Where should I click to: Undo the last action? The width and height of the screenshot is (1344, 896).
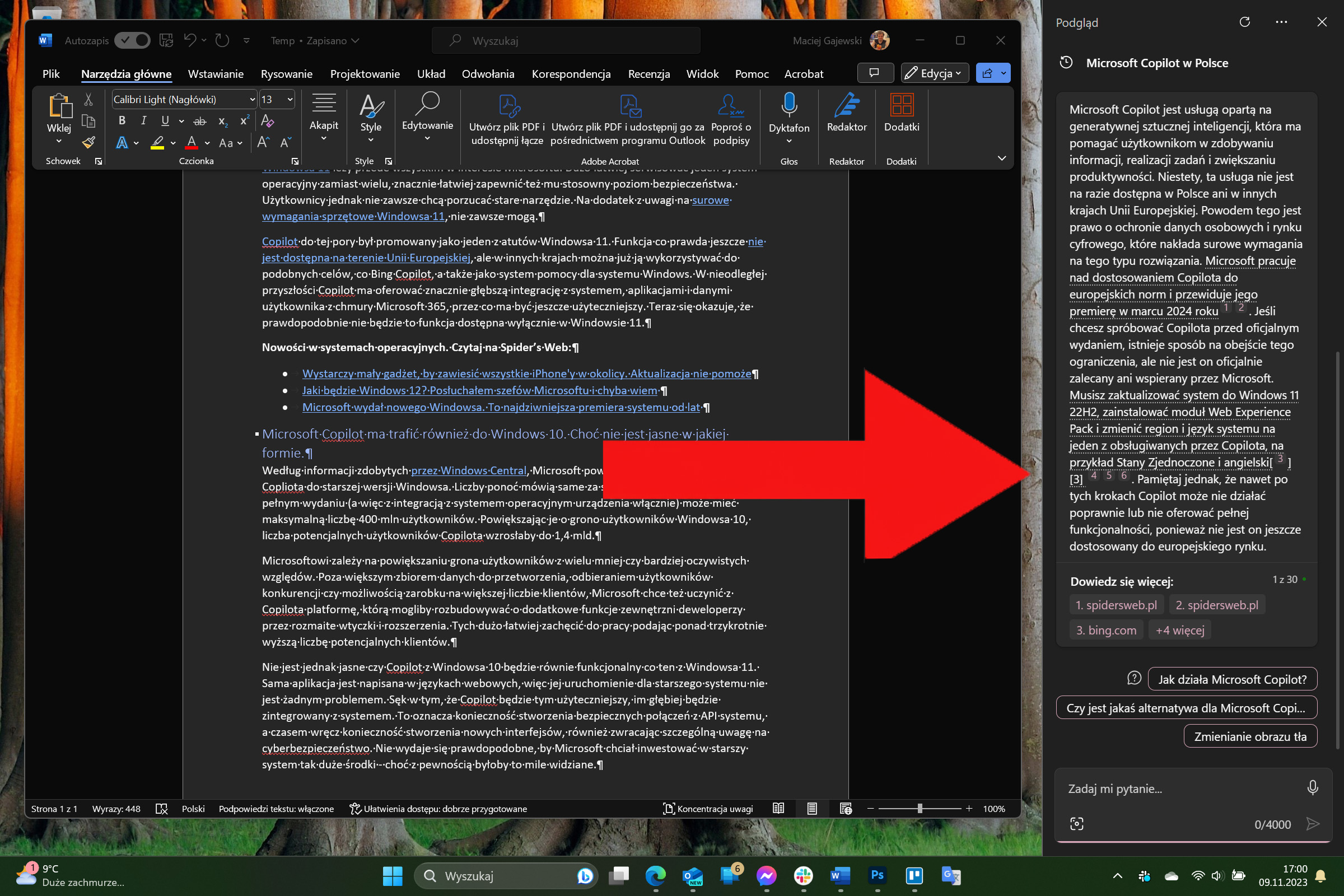tap(190, 40)
